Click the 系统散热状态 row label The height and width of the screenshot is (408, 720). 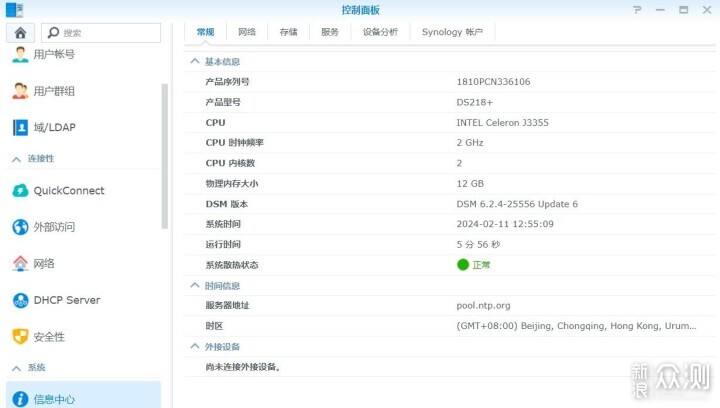(x=232, y=265)
